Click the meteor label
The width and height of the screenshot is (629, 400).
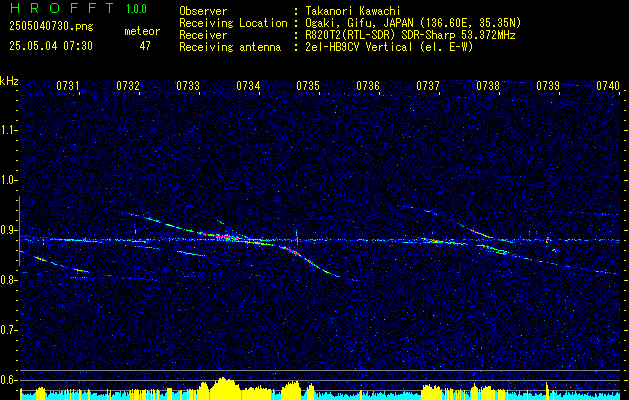click(x=142, y=31)
